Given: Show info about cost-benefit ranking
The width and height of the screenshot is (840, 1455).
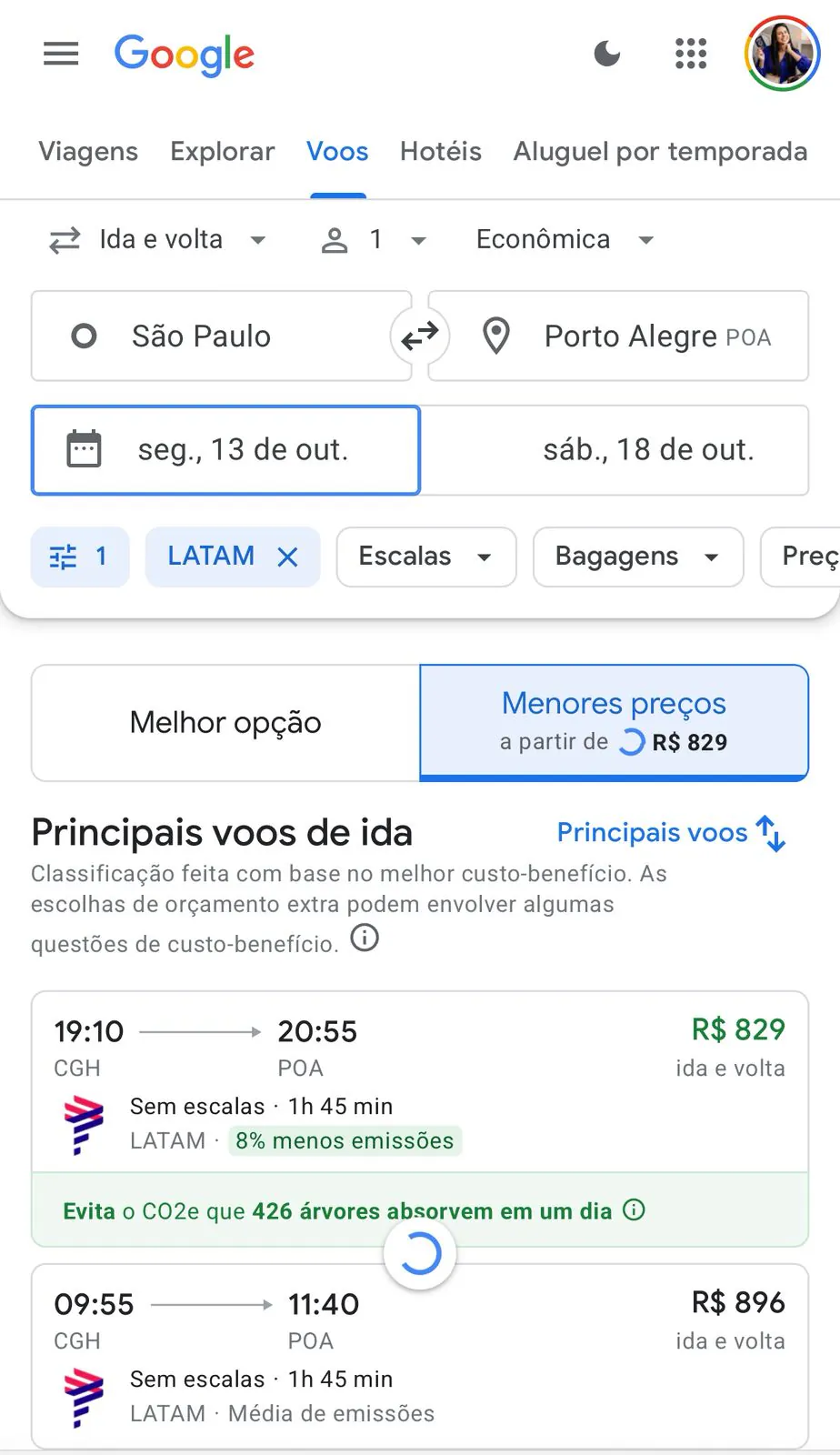Looking at the screenshot, I should pos(365,938).
